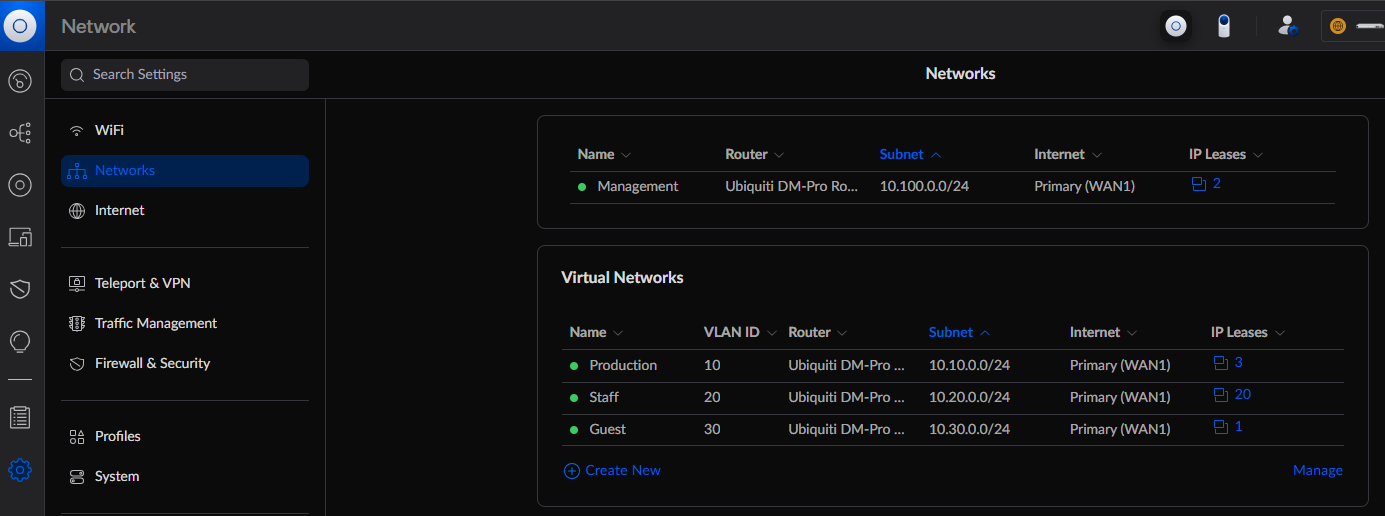Switch to the Protect camera application icon
This screenshot has width=1385, height=516.
click(1223, 26)
